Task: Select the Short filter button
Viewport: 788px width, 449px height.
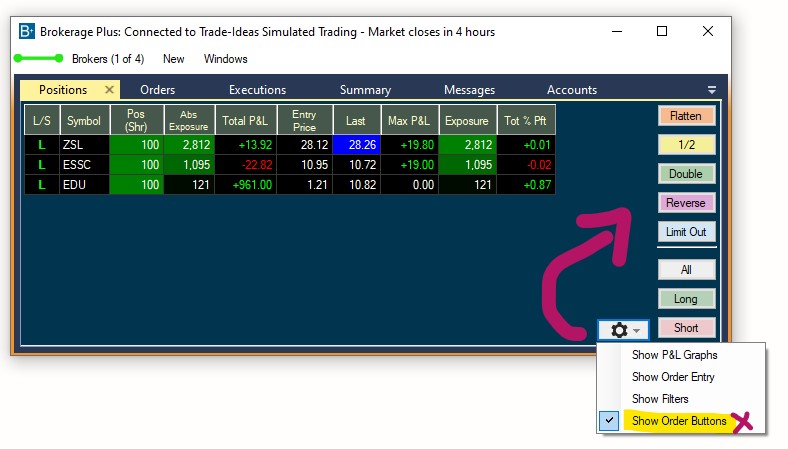Action: point(686,328)
